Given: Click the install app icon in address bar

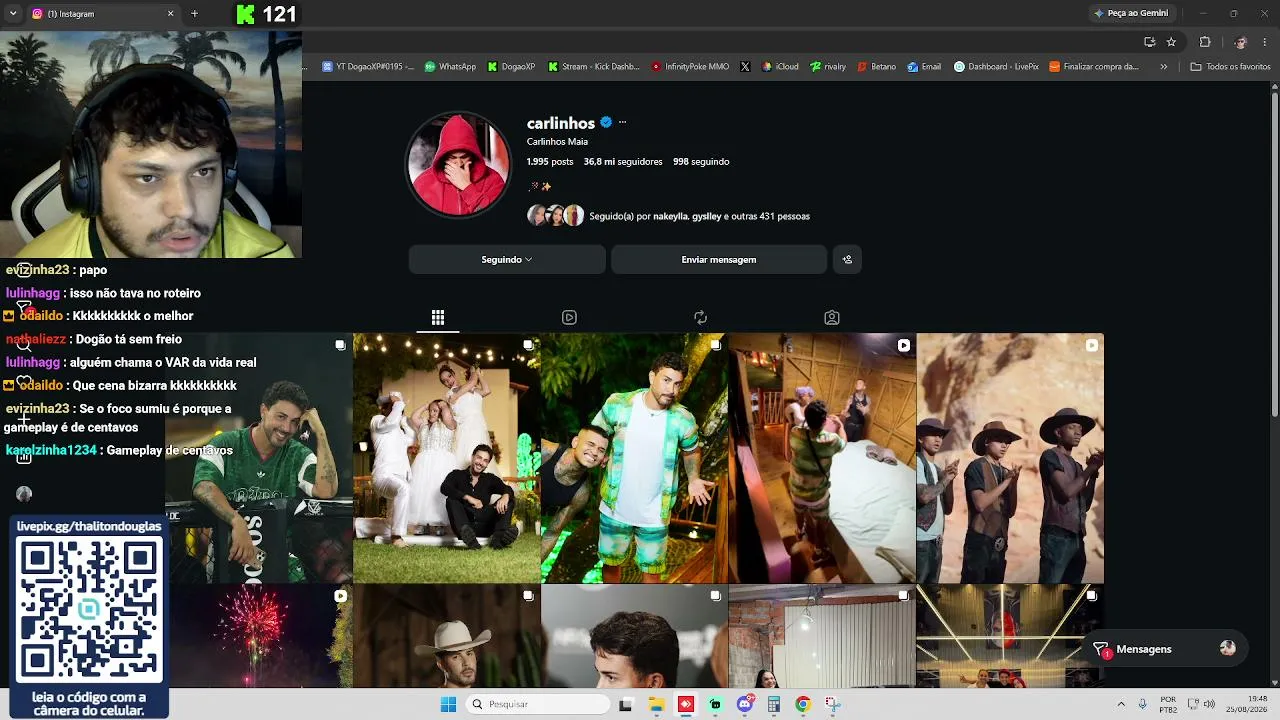Looking at the screenshot, I should (1149, 42).
